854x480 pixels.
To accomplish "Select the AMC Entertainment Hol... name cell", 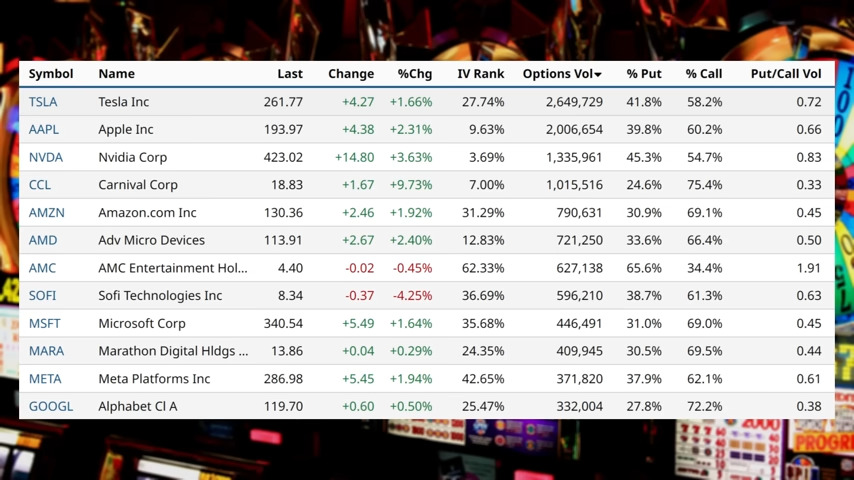I will [173, 268].
